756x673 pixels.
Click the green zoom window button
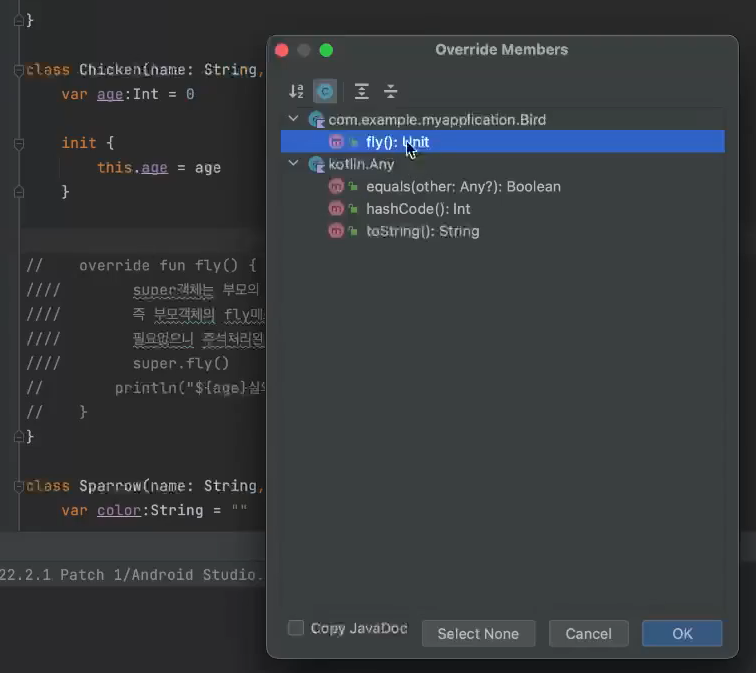point(326,50)
